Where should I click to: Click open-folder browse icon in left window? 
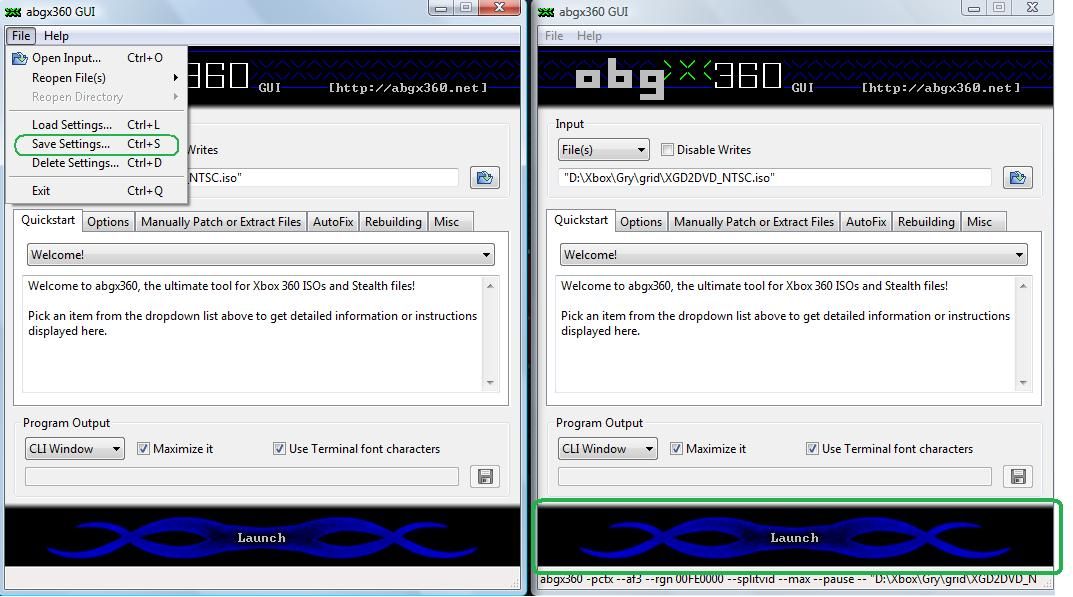tap(484, 178)
